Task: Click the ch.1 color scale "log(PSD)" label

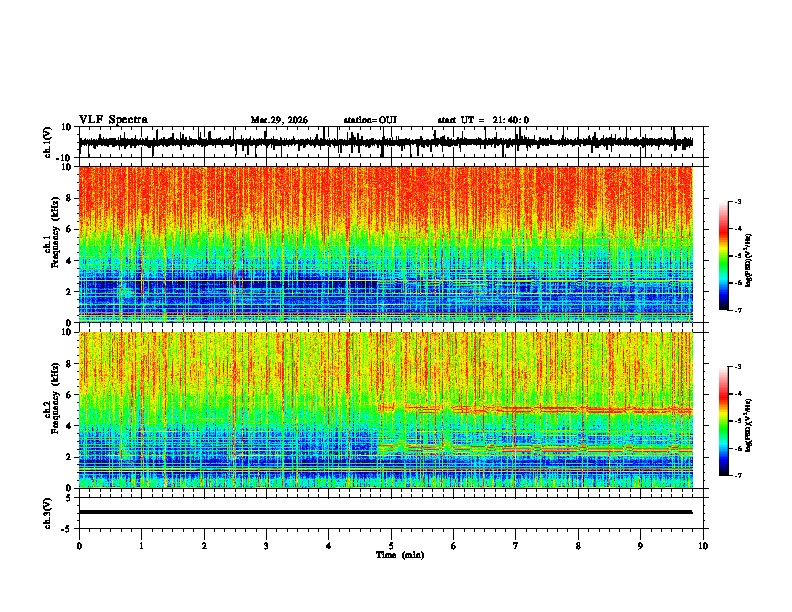Action: pos(749,261)
